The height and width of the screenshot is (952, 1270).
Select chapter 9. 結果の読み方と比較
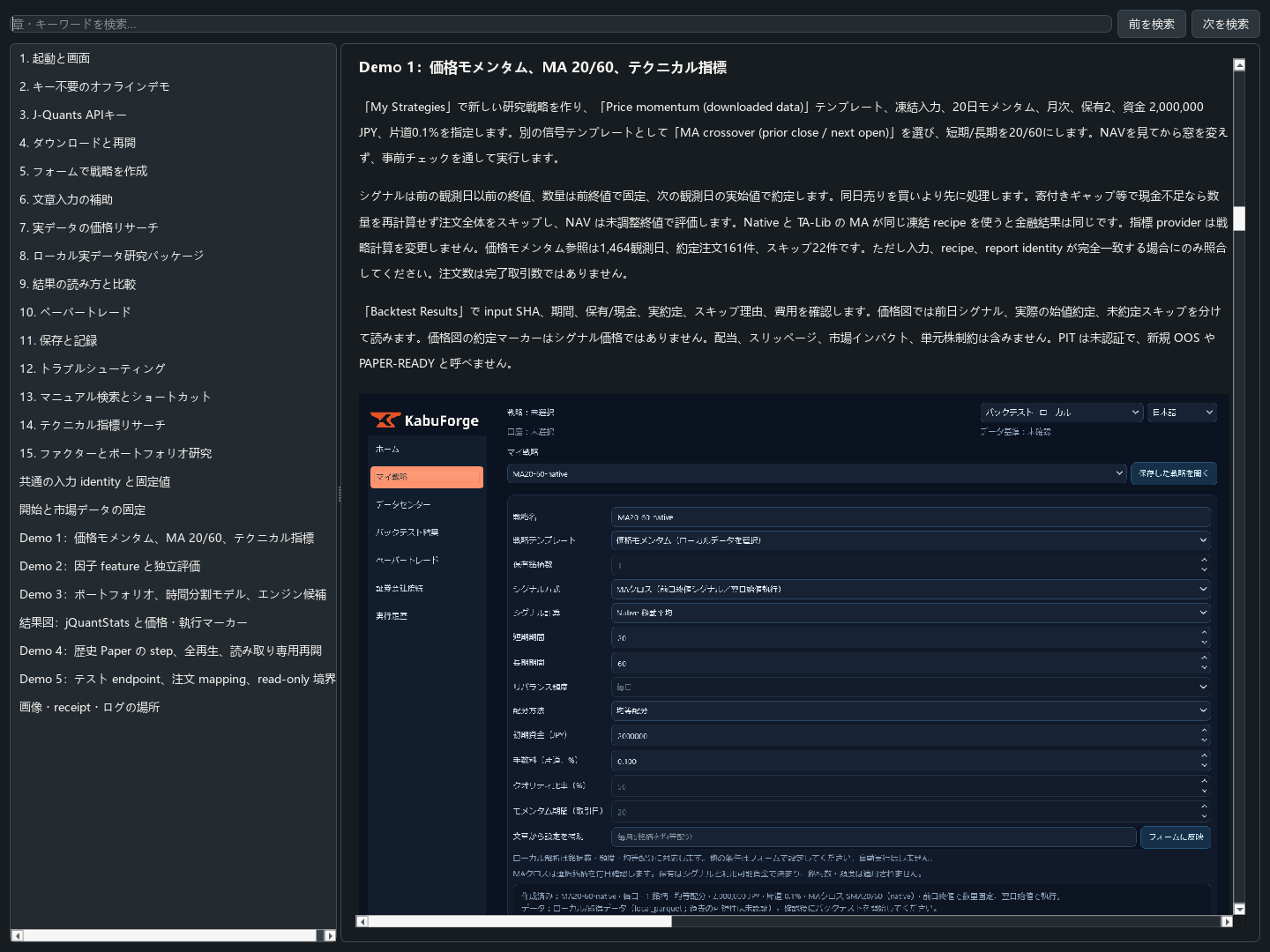[x=174, y=284]
